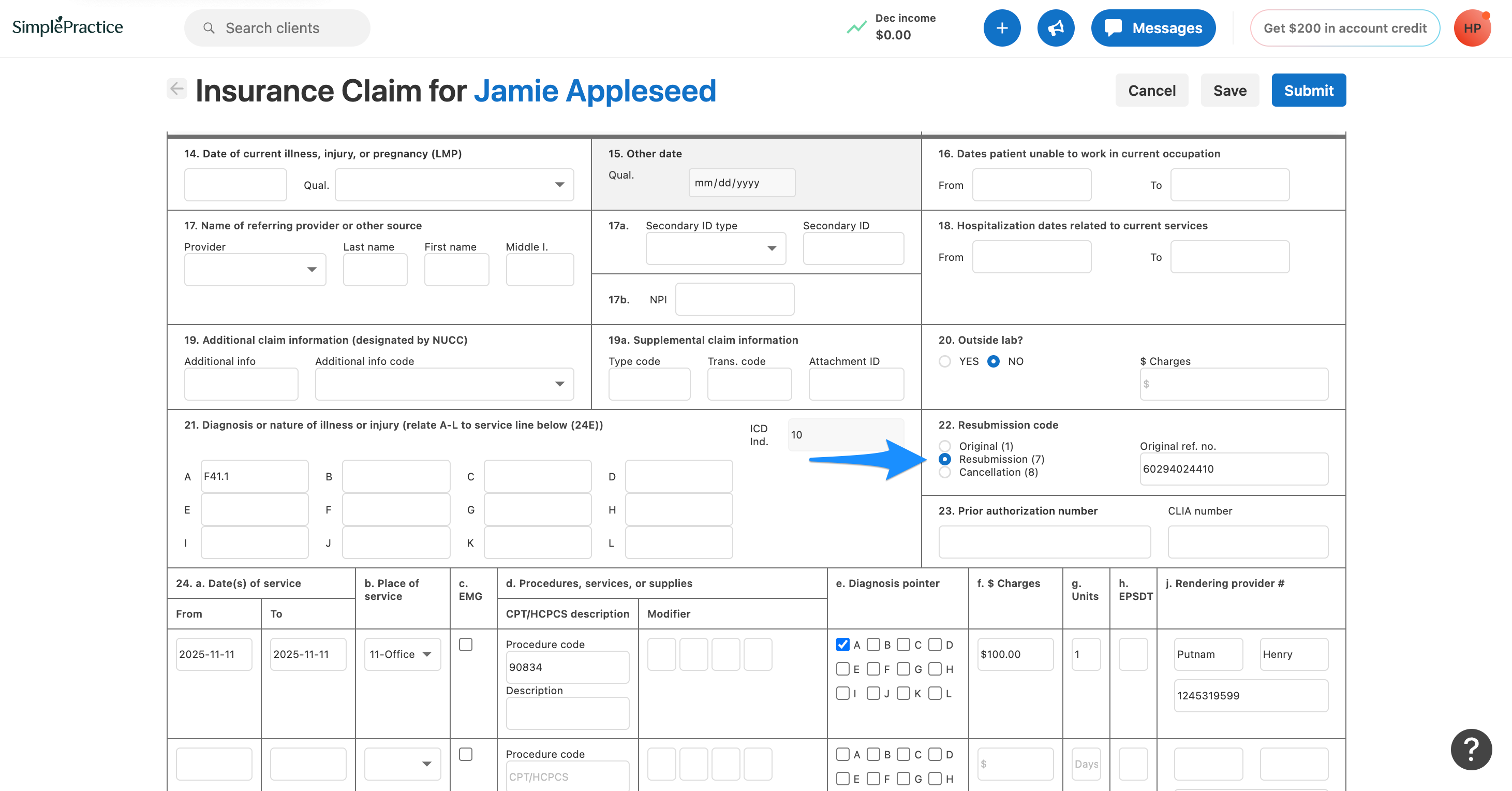Image resolution: width=1512 pixels, height=791 pixels.
Task: Submit the insurance claim
Action: 1308,90
